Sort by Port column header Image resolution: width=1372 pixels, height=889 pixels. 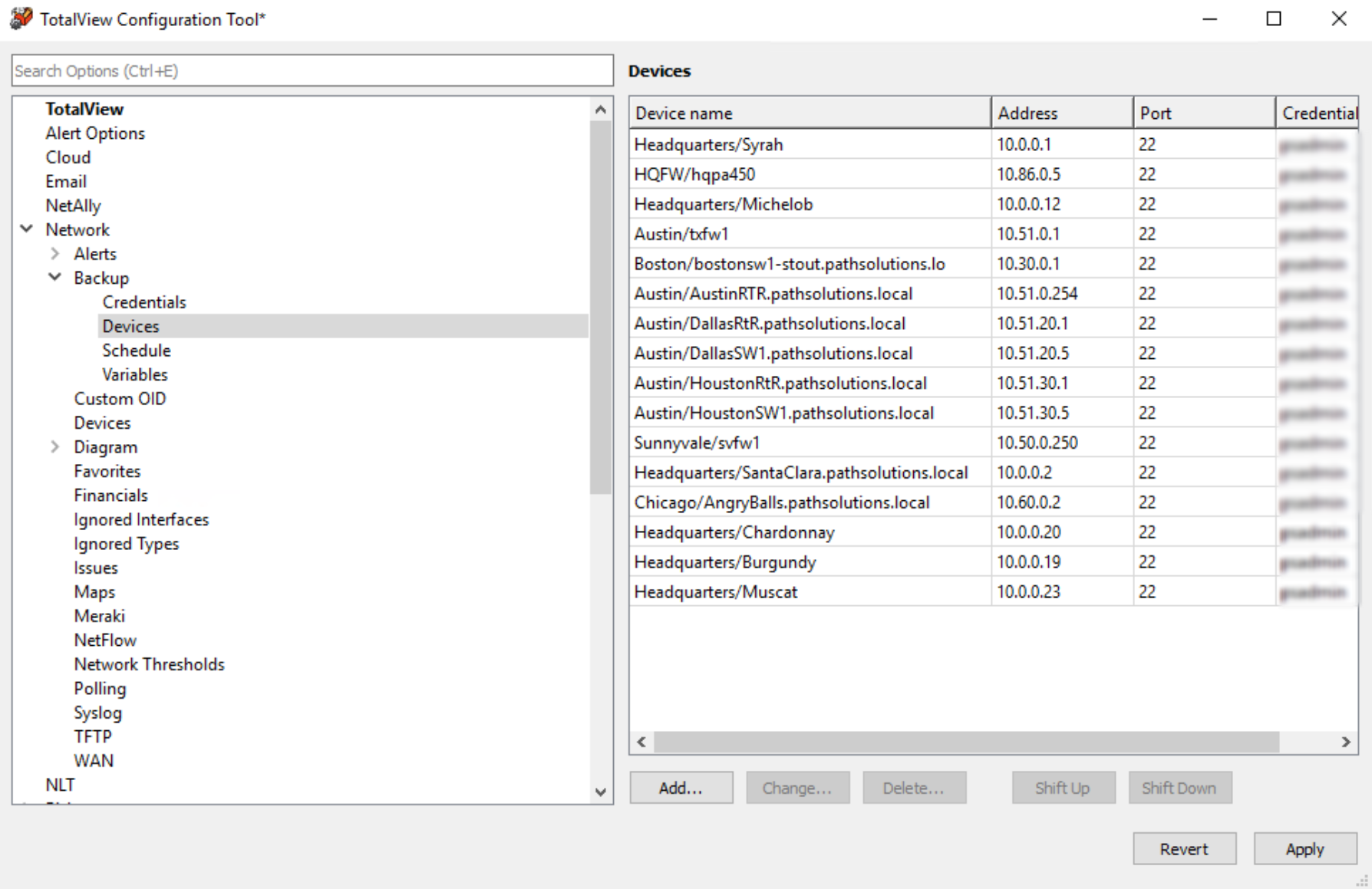click(1205, 113)
